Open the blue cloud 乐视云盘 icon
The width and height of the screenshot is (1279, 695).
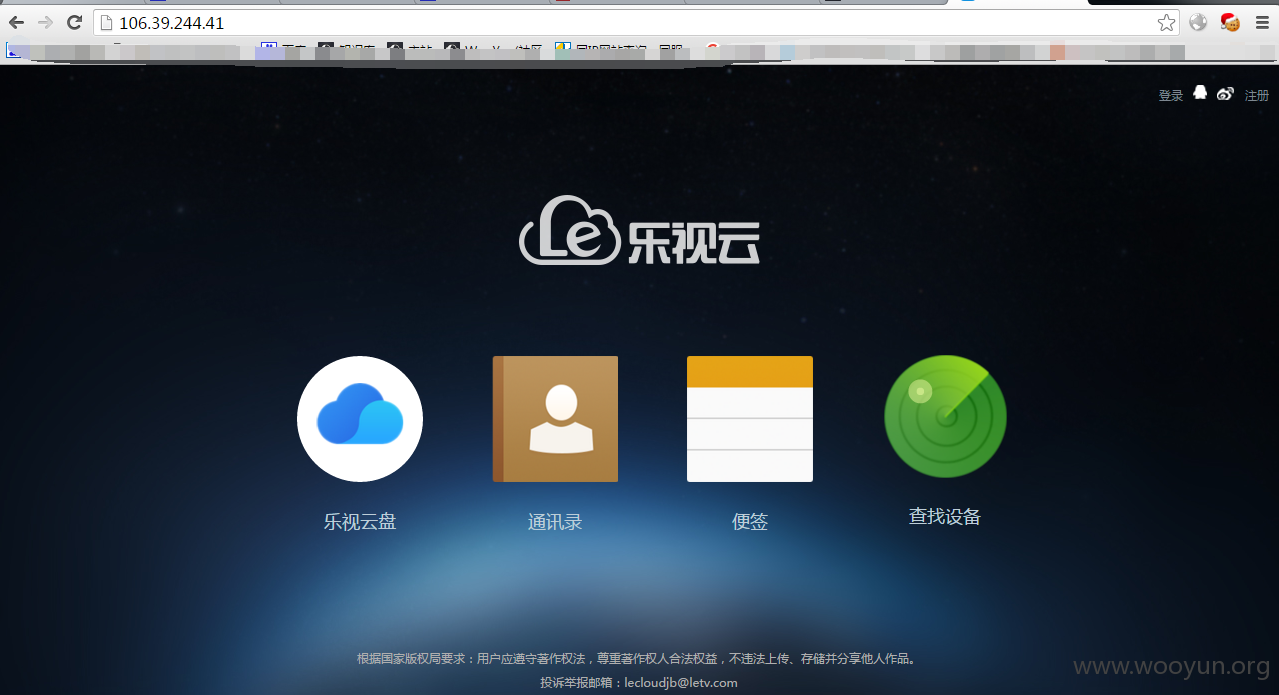[360, 419]
